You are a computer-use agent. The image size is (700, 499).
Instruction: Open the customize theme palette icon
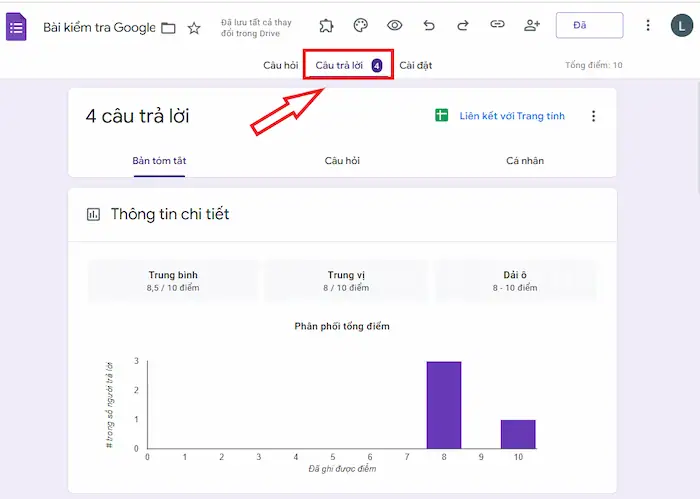[x=361, y=25]
